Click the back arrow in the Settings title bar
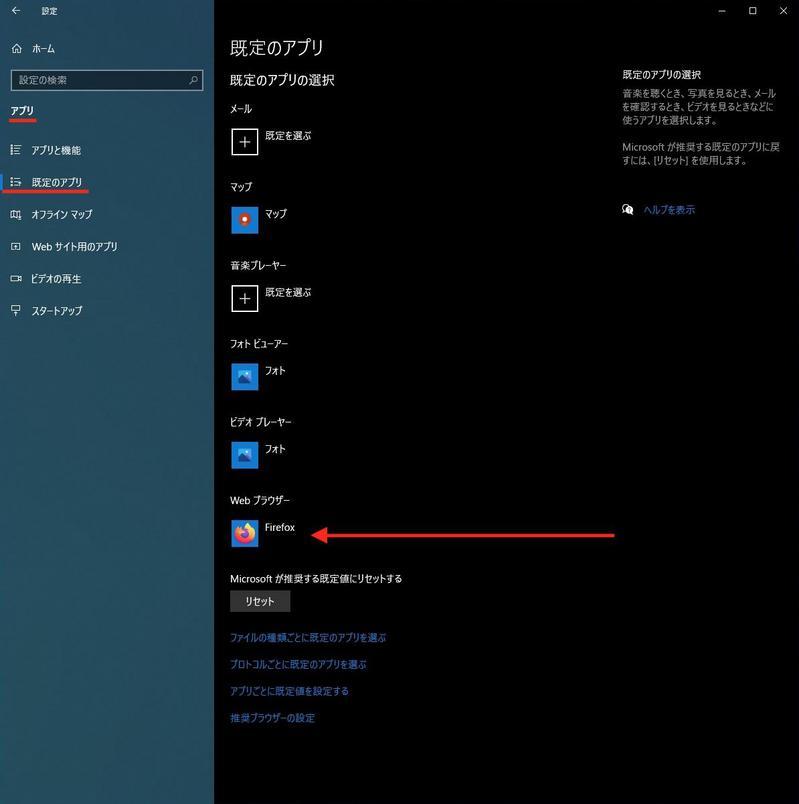The width and height of the screenshot is (799, 804). [x=16, y=10]
